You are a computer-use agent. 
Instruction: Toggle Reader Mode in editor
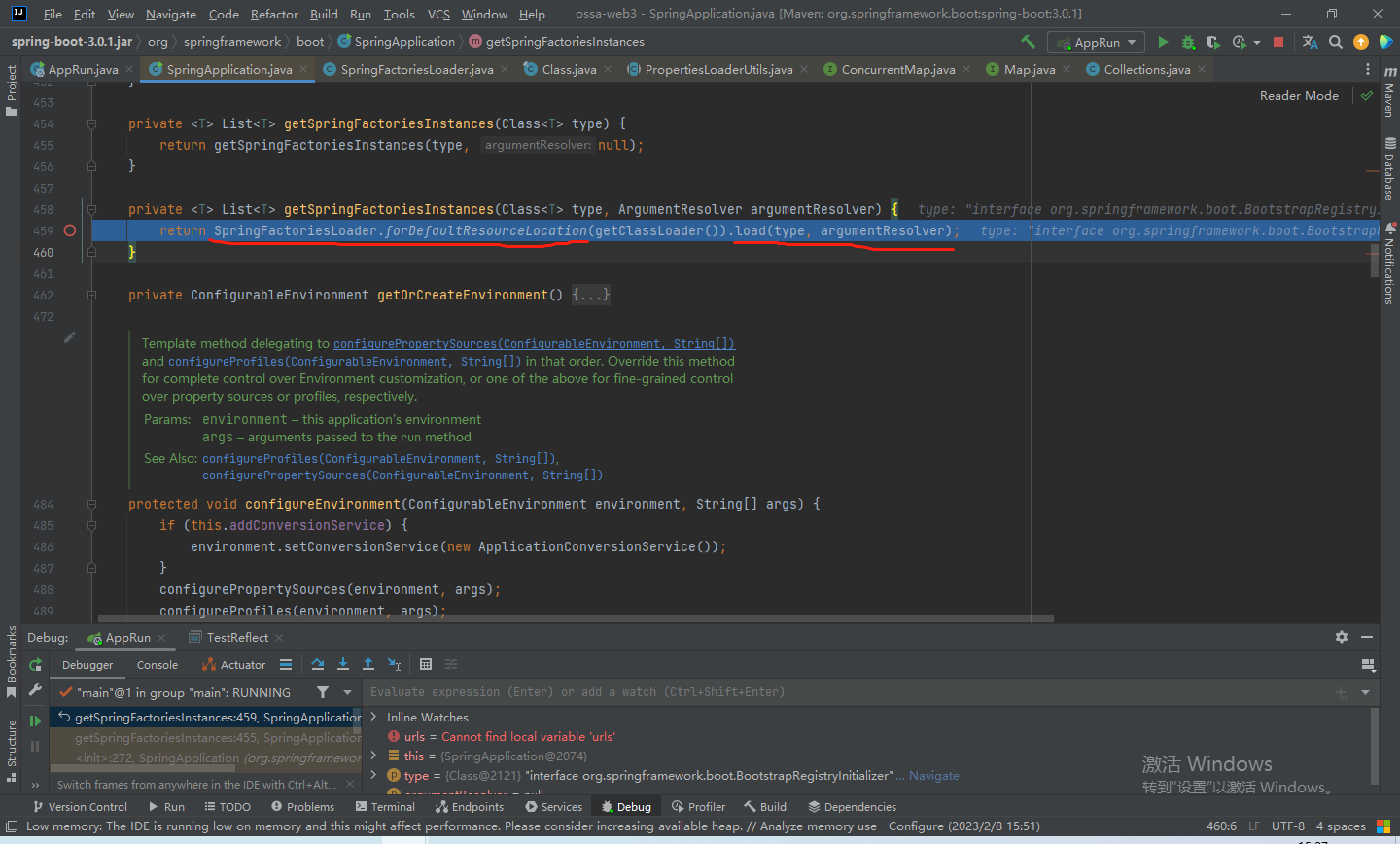click(1299, 95)
